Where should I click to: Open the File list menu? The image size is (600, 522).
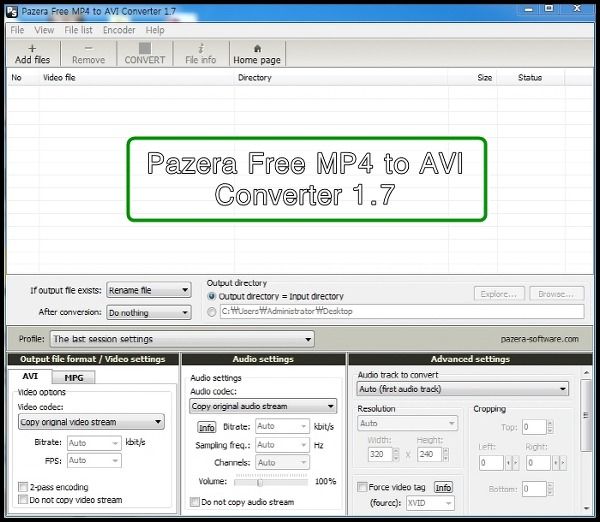78,30
